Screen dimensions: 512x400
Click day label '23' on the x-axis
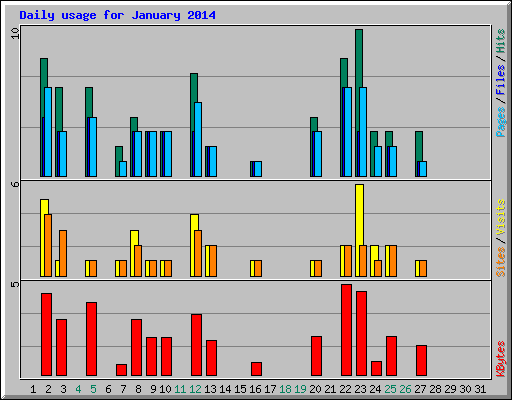(x=360, y=389)
